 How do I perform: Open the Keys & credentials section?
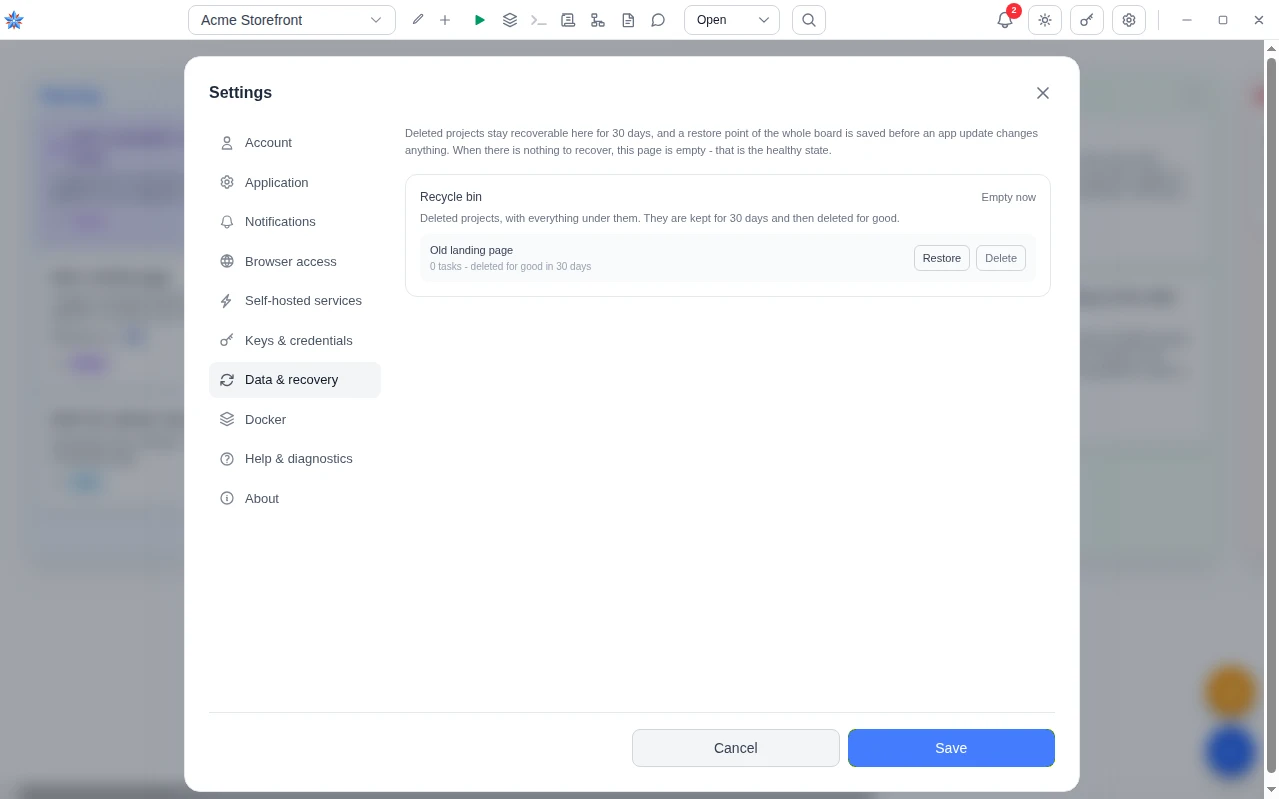295,340
